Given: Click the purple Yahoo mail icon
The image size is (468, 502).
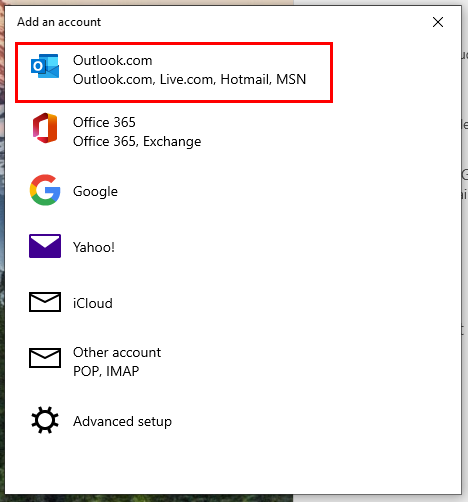Looking at the screenshot, I should pos(45,246).
